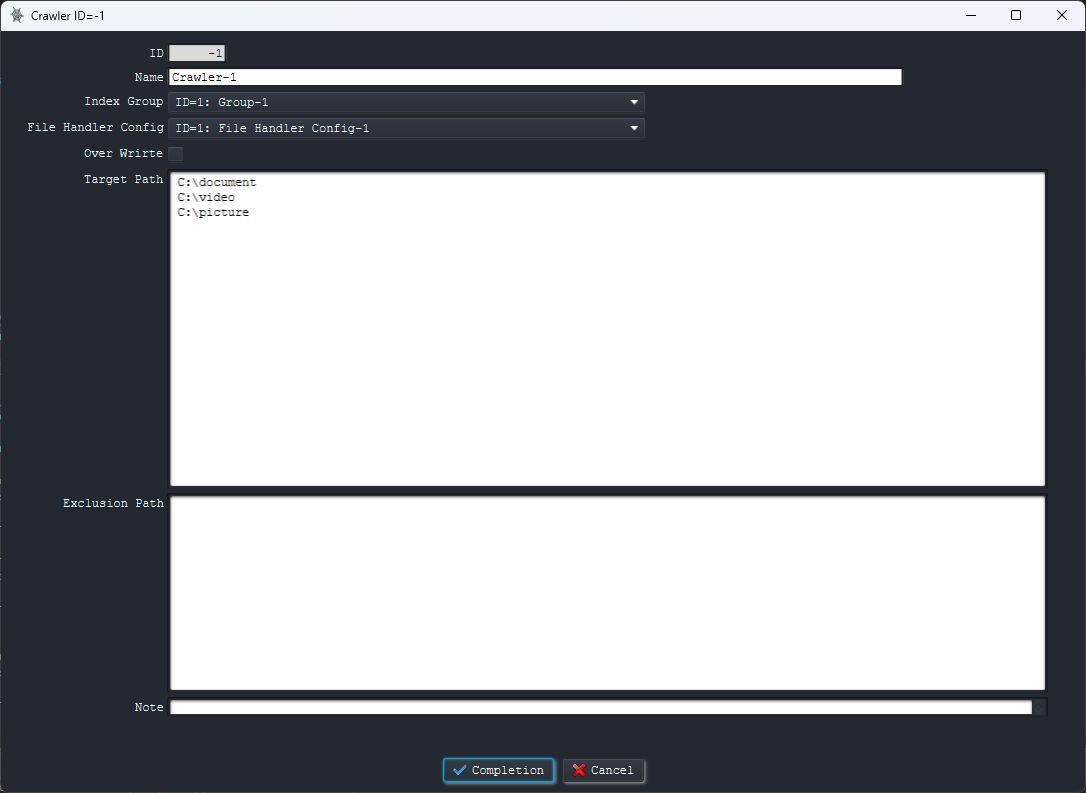Screen dimensions: 1086x793
Task: Click the blue checkmark icon on Completion
Action: (x=460, y=770)
